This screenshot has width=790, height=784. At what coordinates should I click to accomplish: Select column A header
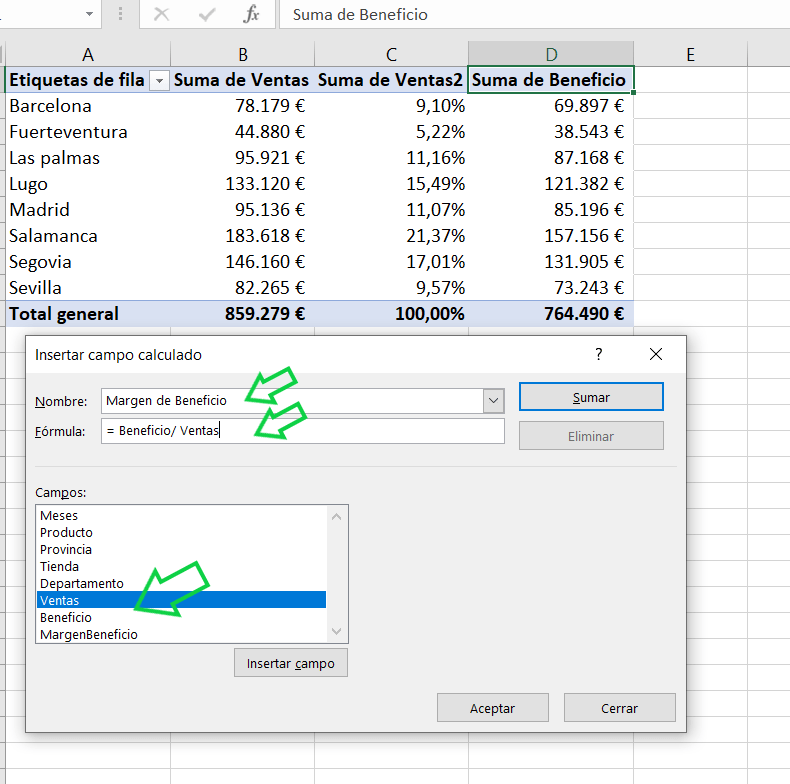tap(88, 54)
